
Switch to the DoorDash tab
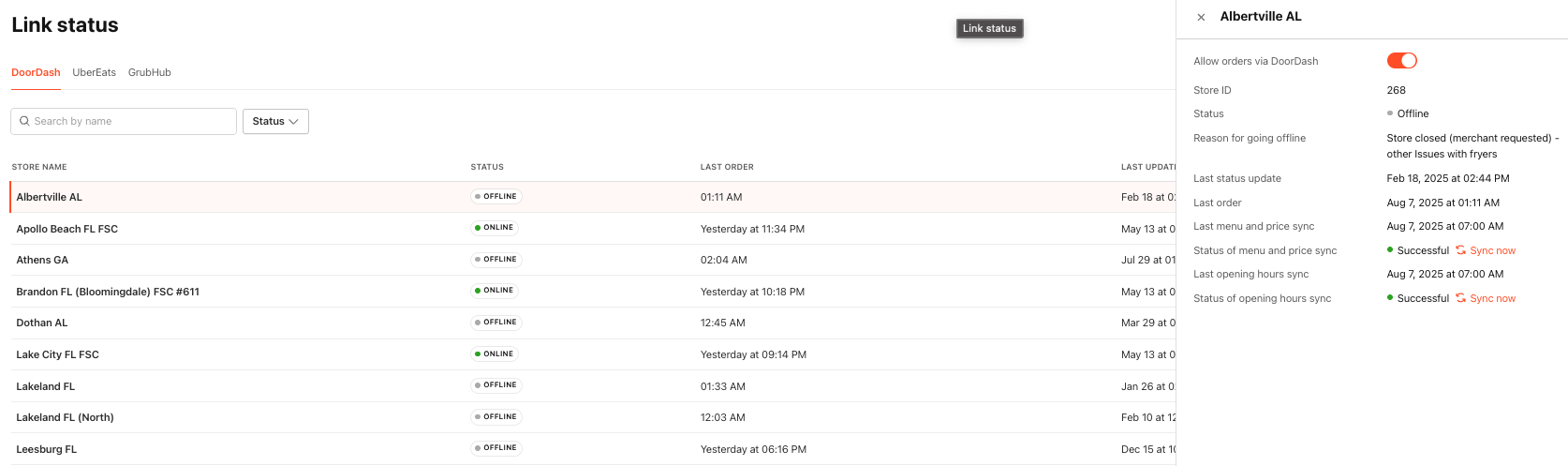point(36,72)
